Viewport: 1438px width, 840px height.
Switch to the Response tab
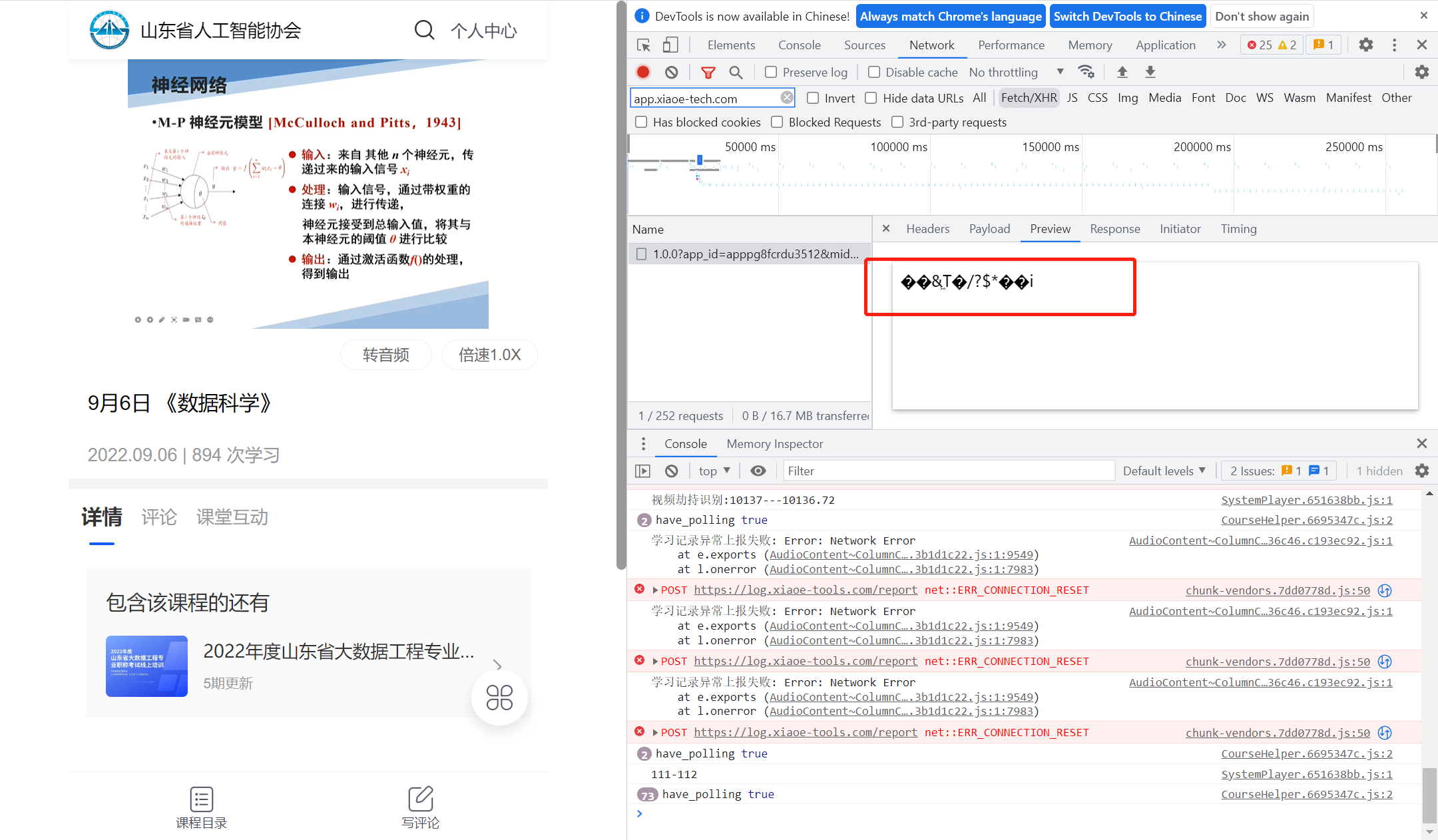(x=1114, y=229)
